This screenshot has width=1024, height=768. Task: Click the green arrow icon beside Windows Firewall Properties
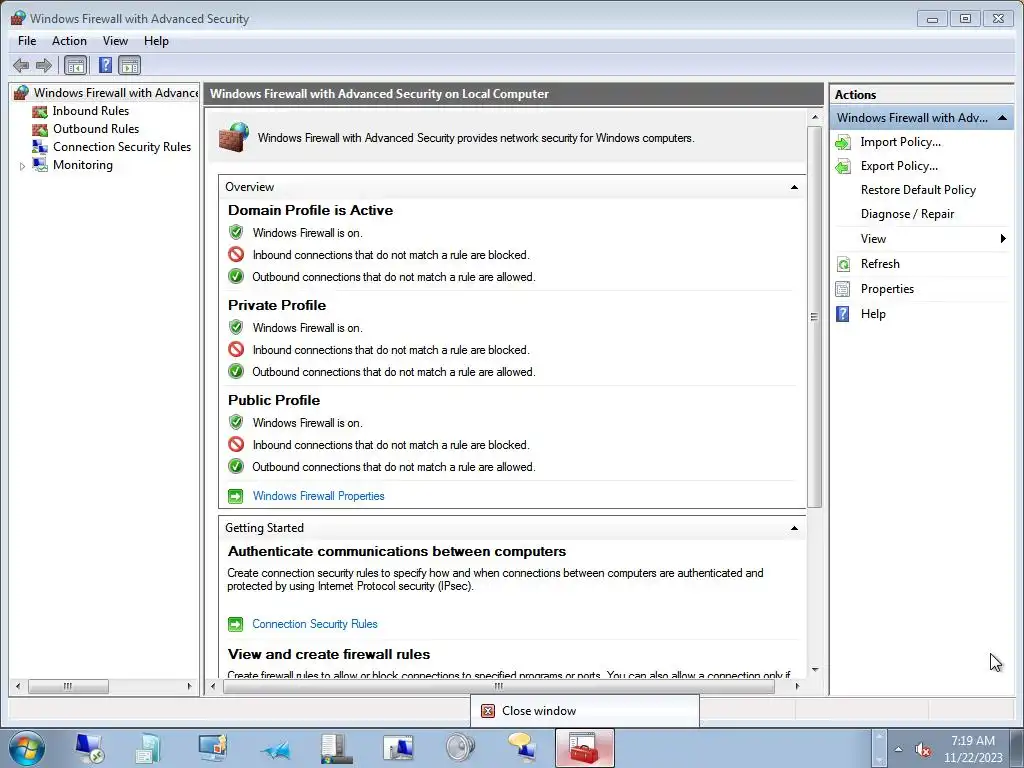click(x=235, y=496)
